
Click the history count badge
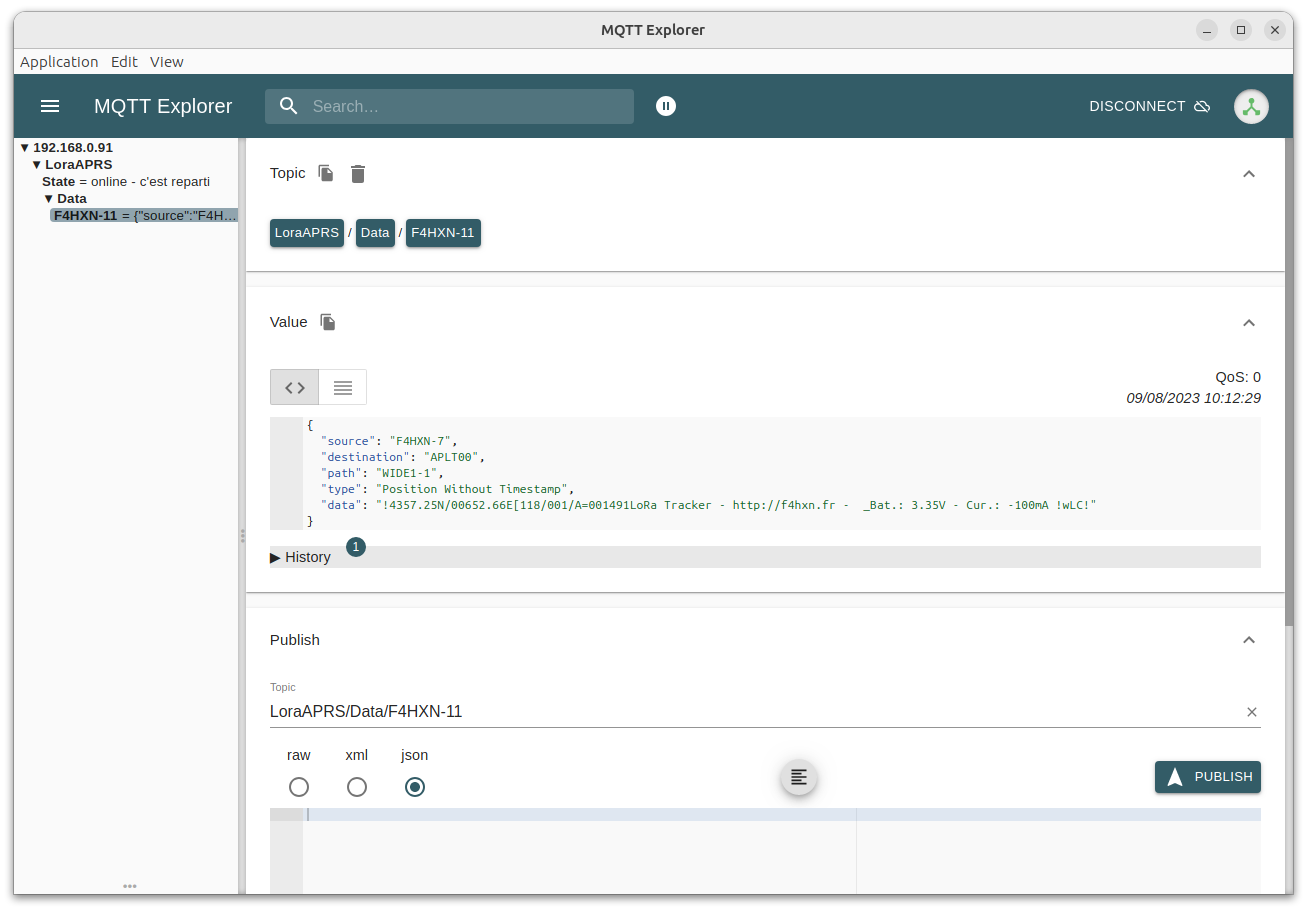356,547
